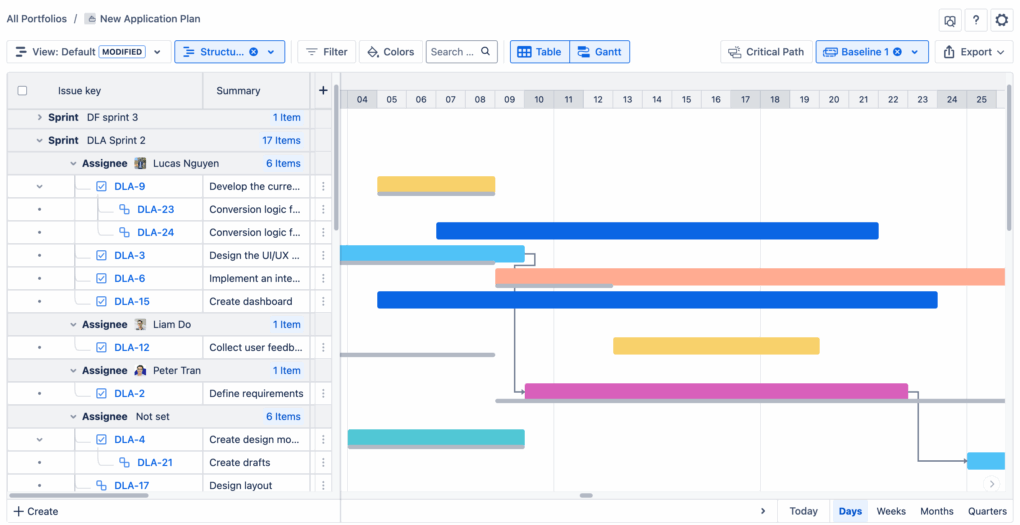Image resolution: width=1020 pixels, height=525 pixels.
Task: Click Peter Tran's avatar
Action: 141,370
